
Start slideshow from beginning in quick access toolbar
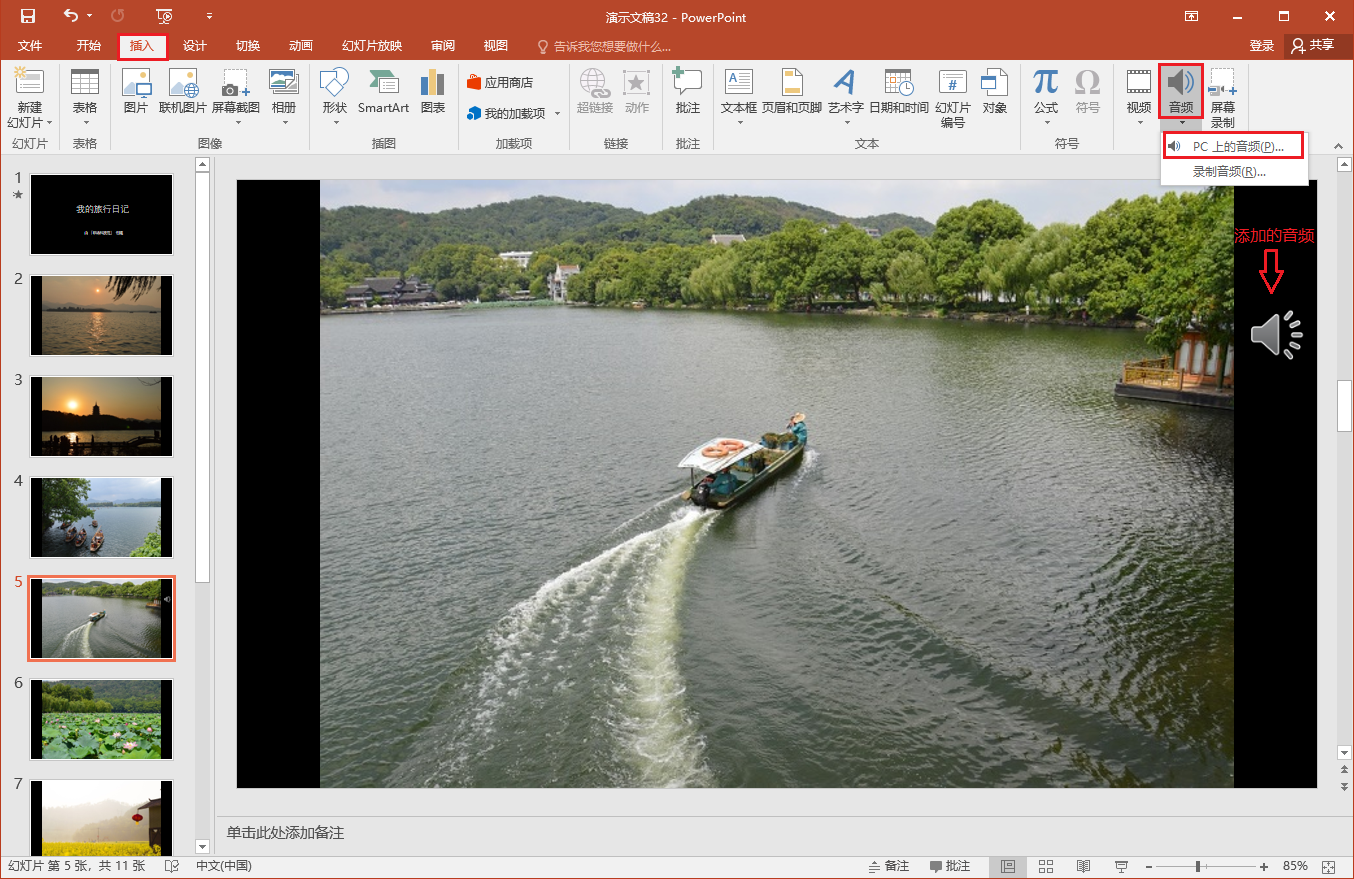point(165,16)
